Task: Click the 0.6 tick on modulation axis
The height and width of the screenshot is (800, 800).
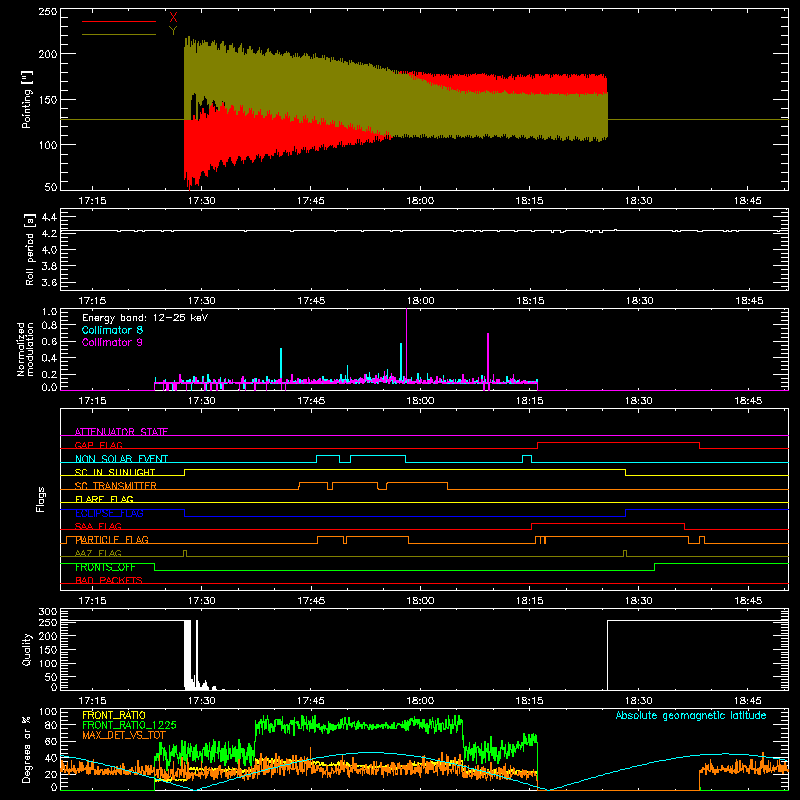Action: pyautogui.click(x=49, y=341)
